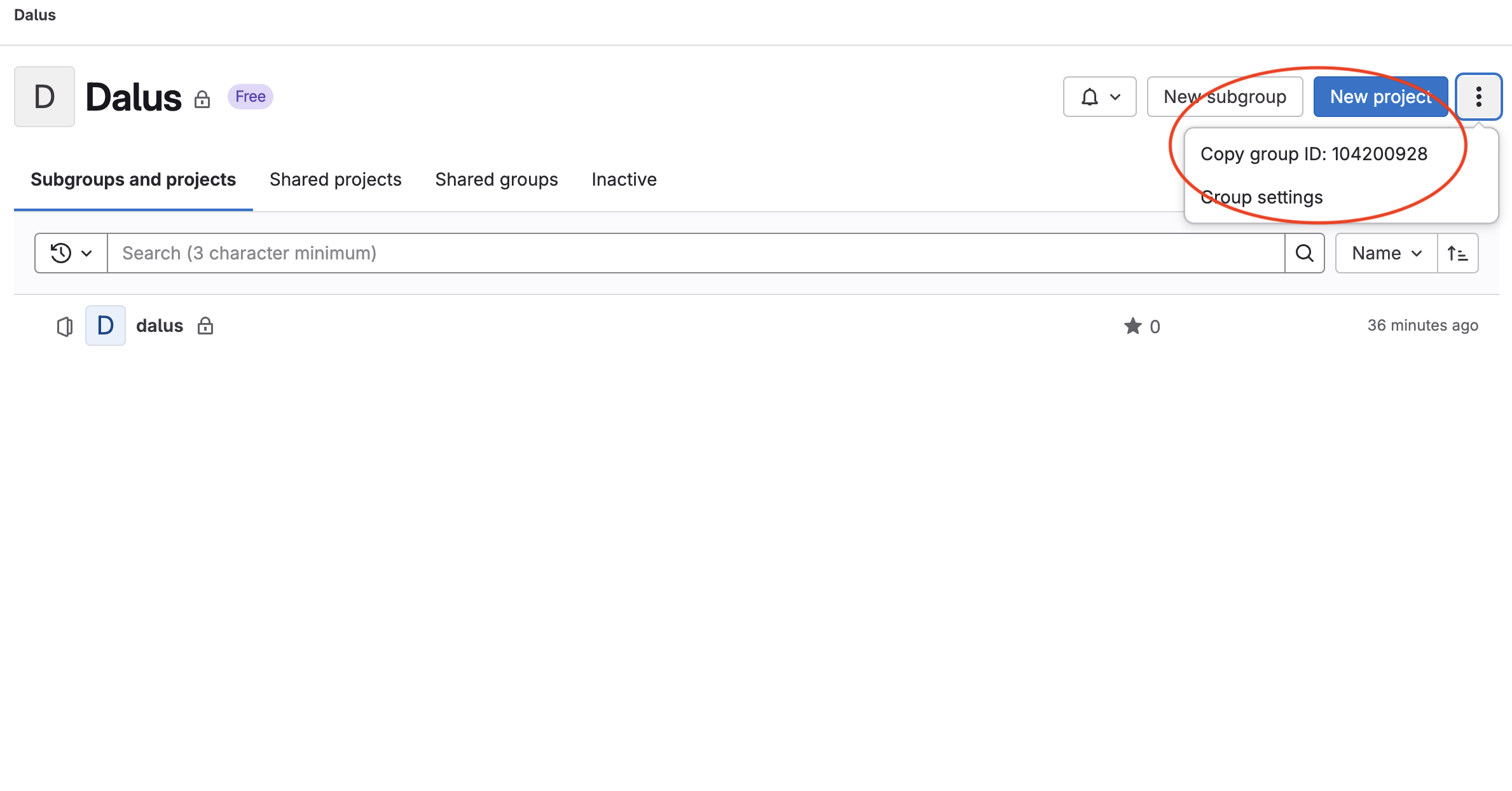Click the Dalus group avatar

pyautogui.click(x=44, y=96)
